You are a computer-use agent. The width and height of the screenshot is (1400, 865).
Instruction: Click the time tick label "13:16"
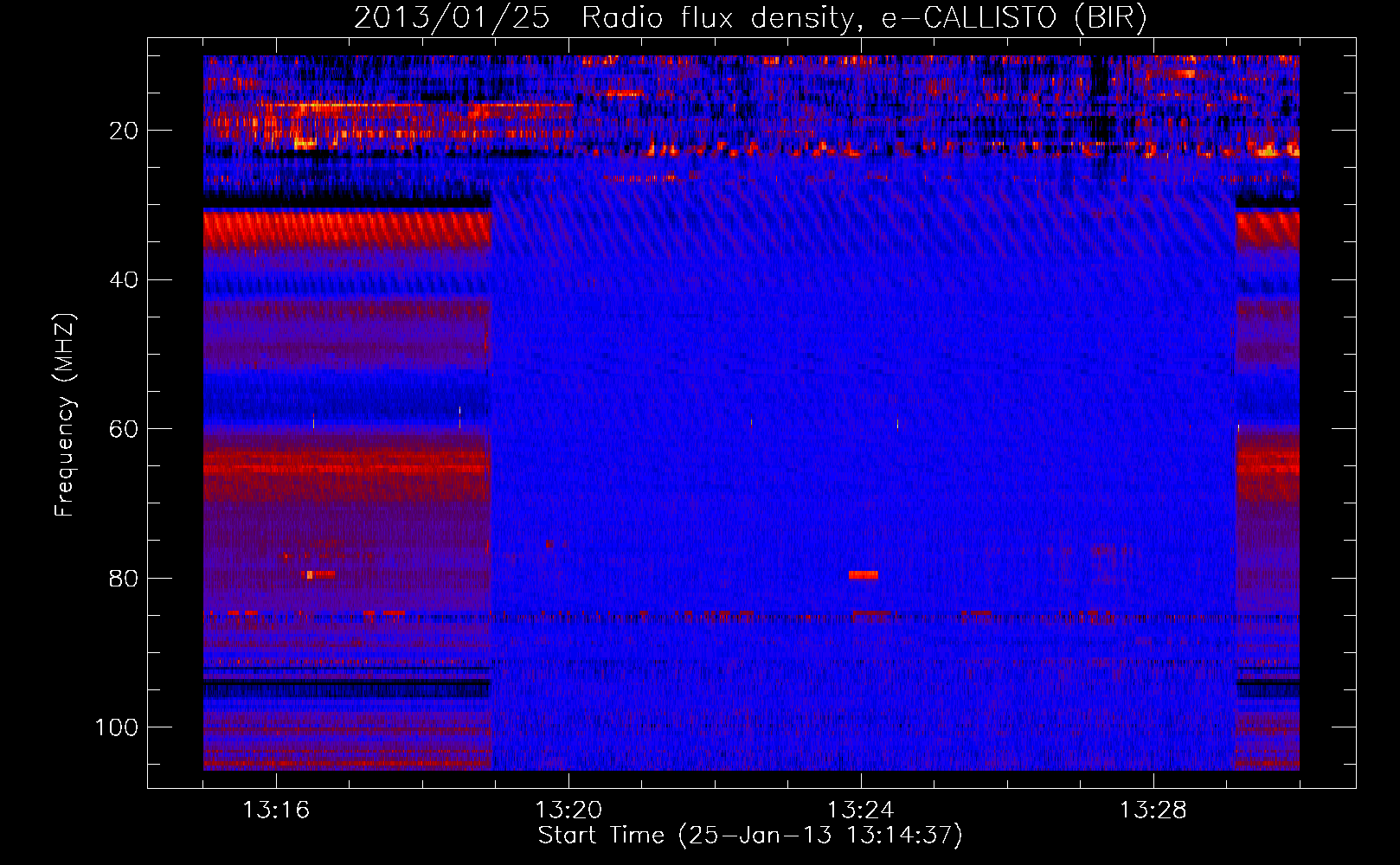276,811
